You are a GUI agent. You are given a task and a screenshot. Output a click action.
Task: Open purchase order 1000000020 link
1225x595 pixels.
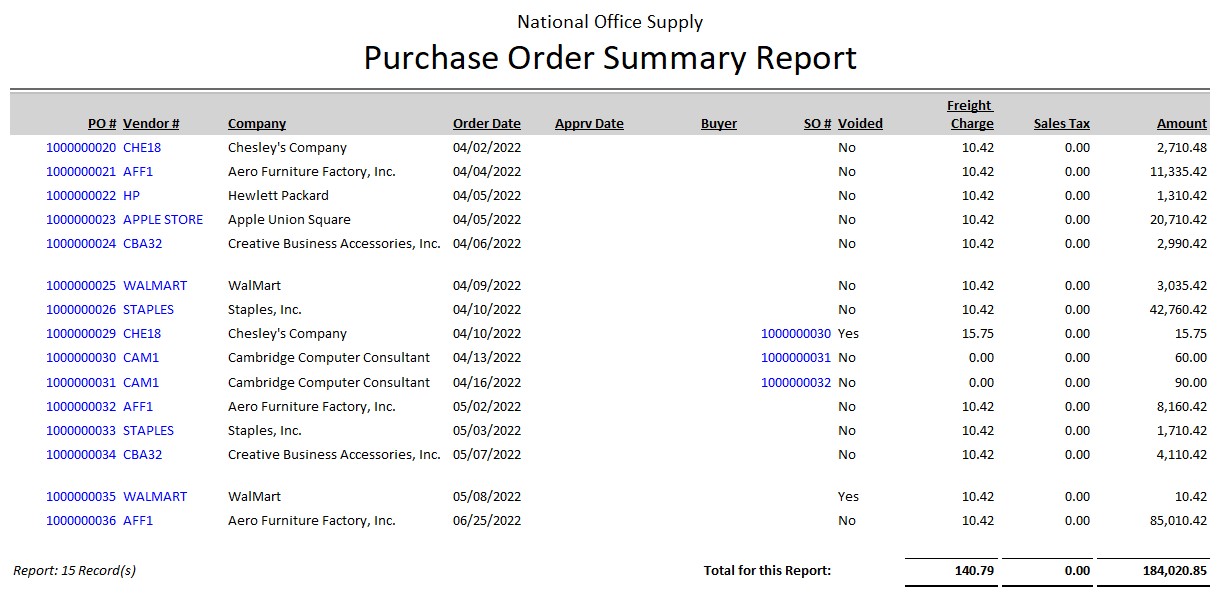81,148
